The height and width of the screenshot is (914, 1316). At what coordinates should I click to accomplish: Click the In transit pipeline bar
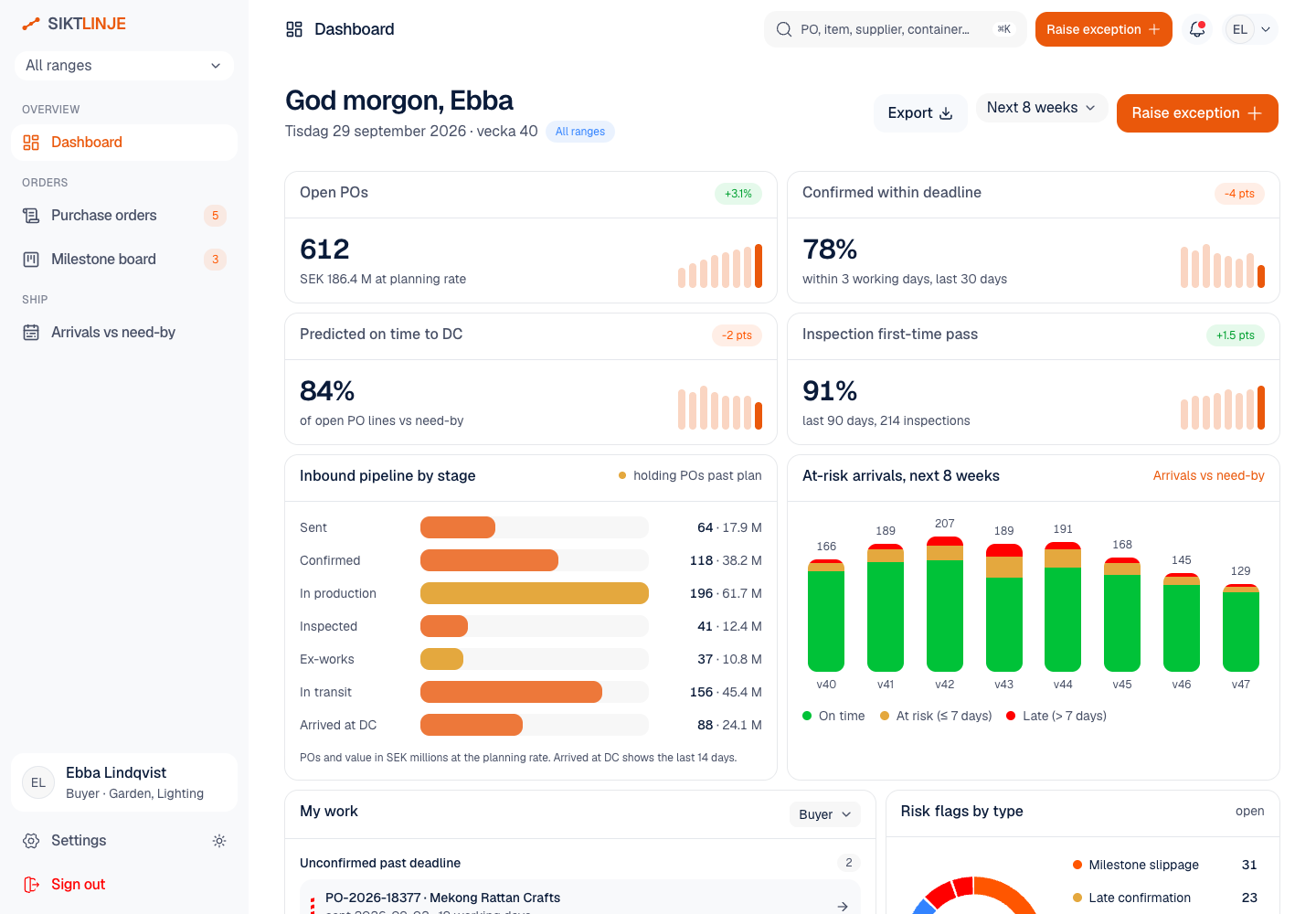pos(511,692)
